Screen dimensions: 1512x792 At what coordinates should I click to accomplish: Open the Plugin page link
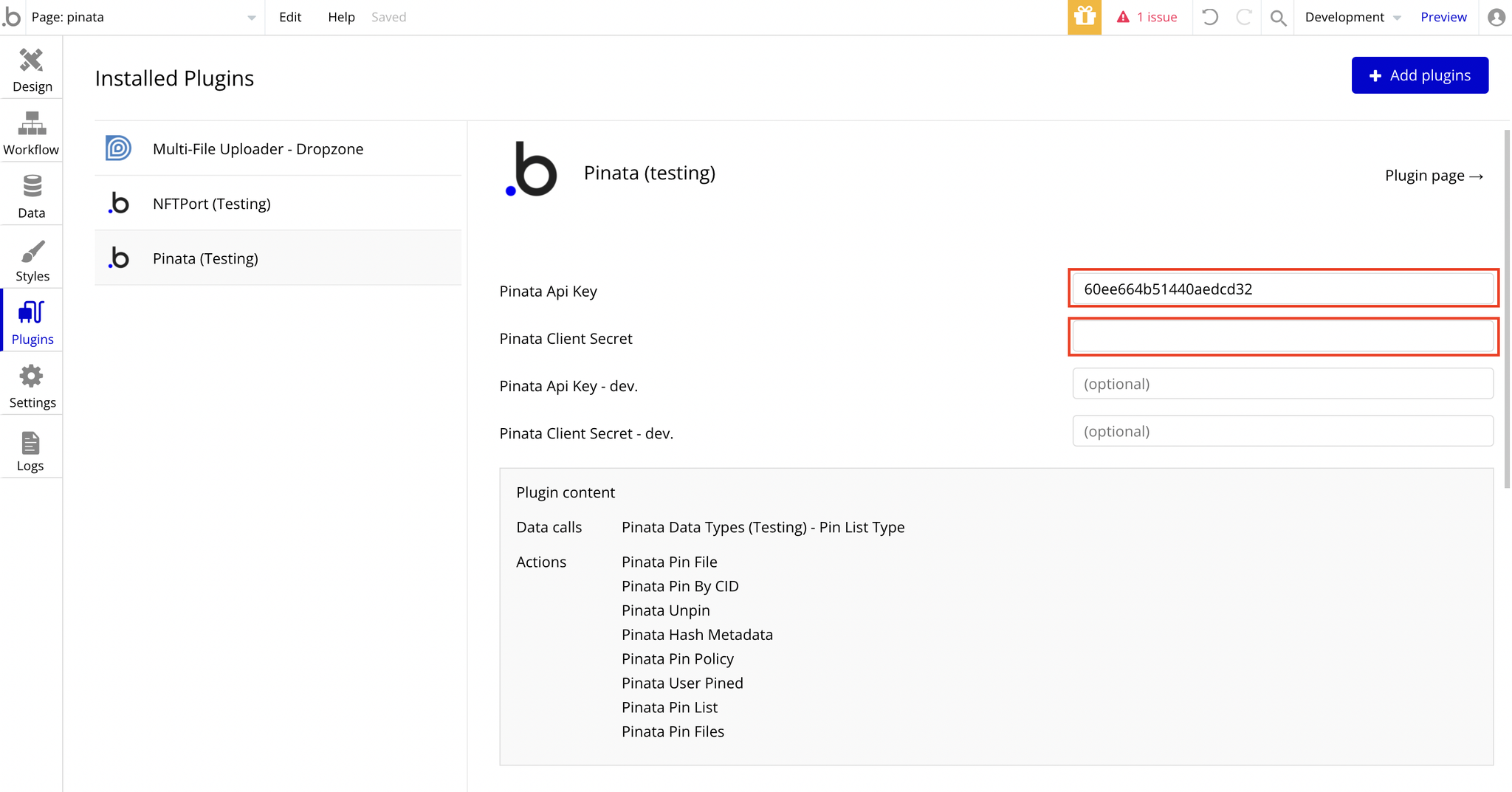coord(1434,176)
